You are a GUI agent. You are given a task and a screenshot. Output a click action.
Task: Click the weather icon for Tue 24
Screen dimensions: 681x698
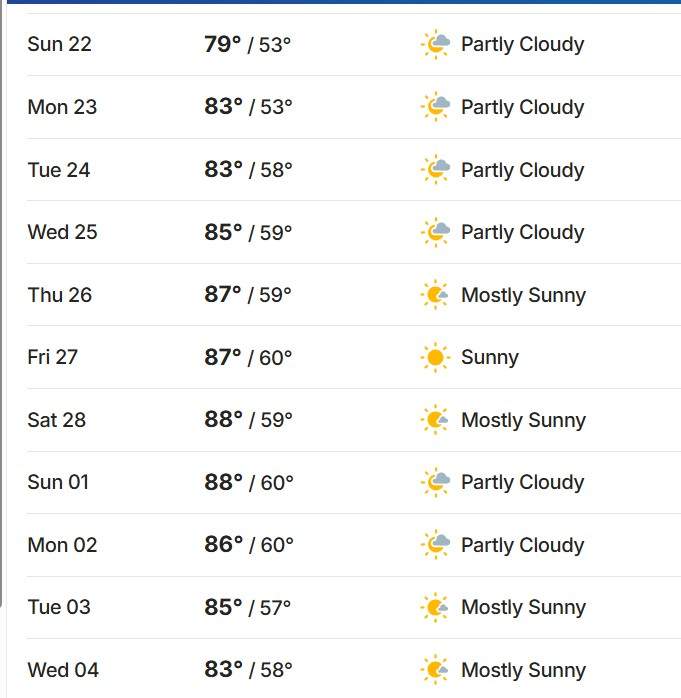(x=435, y=170)
